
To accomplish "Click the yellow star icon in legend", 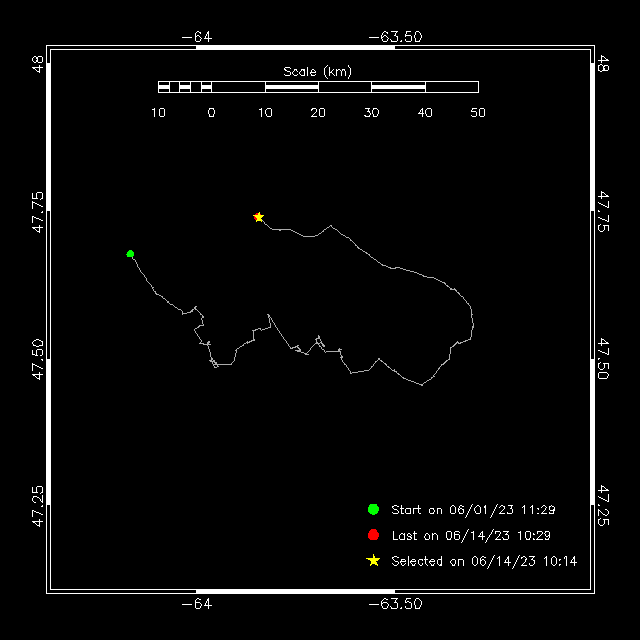I will point(373,561).
